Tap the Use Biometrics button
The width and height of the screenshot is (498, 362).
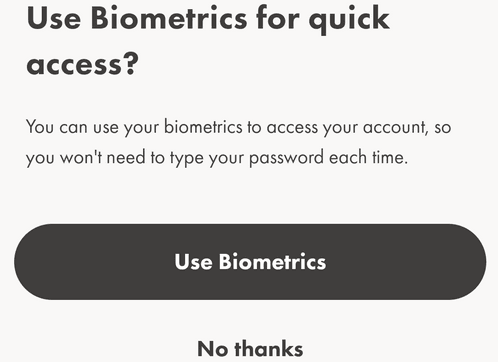click(x=250, y=262)
